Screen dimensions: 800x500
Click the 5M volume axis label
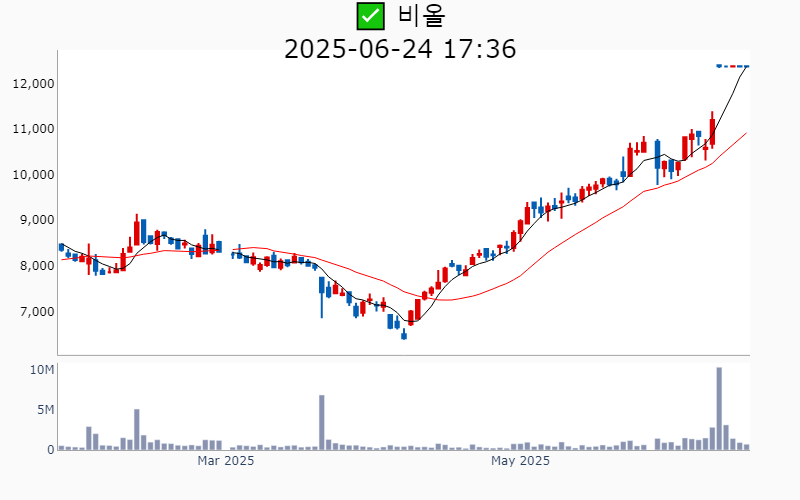point(45,410)
